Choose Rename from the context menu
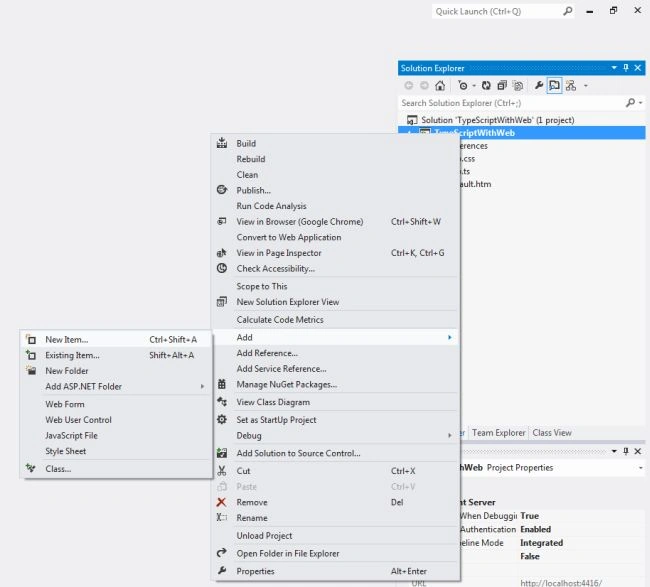The image size is (650, 587). pyautogui.click(x=335, y=518)
